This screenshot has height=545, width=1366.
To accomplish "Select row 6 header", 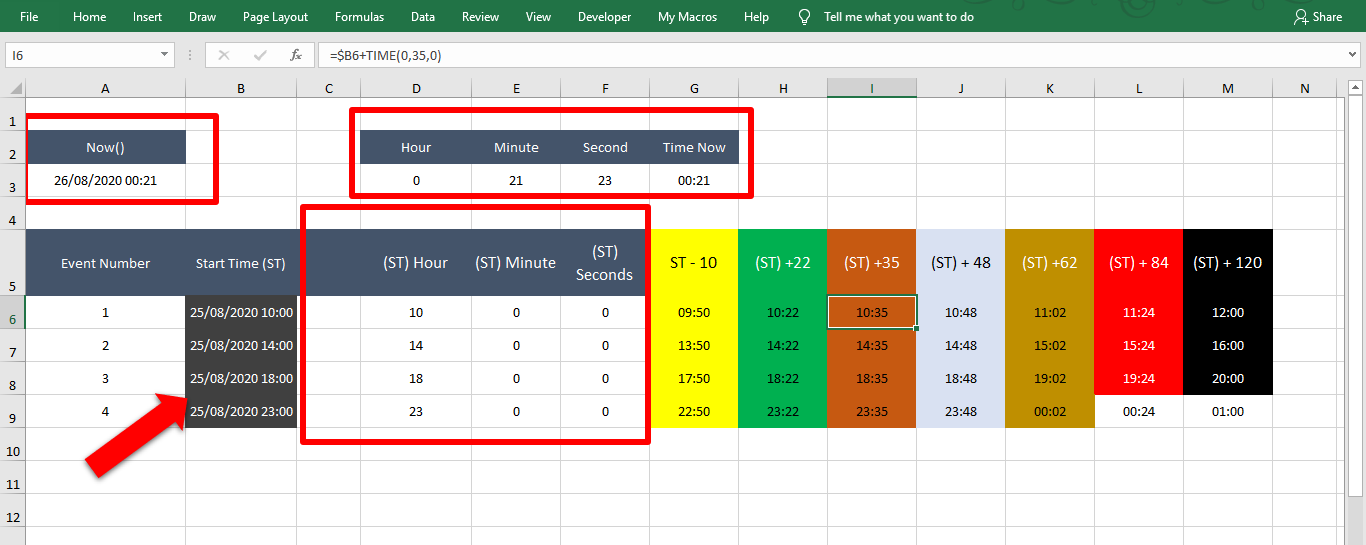I will point(13,312).
